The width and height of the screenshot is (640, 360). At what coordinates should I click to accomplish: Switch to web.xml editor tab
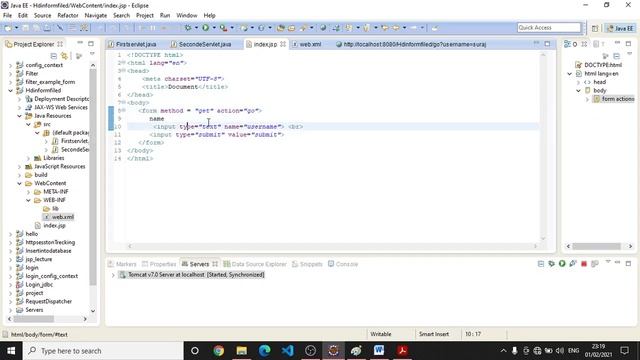coord(307,44)
